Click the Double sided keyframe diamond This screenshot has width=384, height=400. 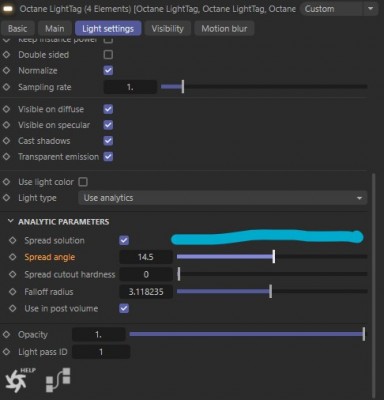(x=6, y=55)
